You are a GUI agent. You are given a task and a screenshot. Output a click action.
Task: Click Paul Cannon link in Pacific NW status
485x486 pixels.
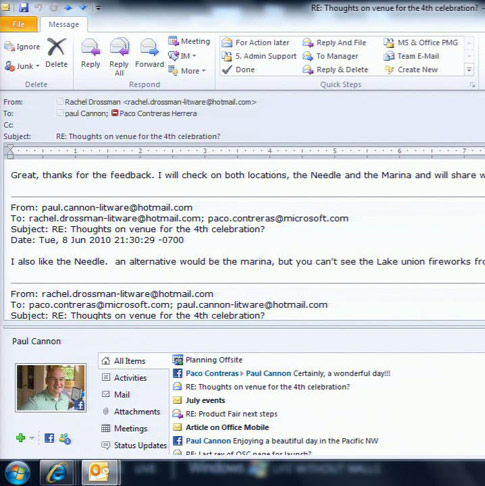[208, 441]
